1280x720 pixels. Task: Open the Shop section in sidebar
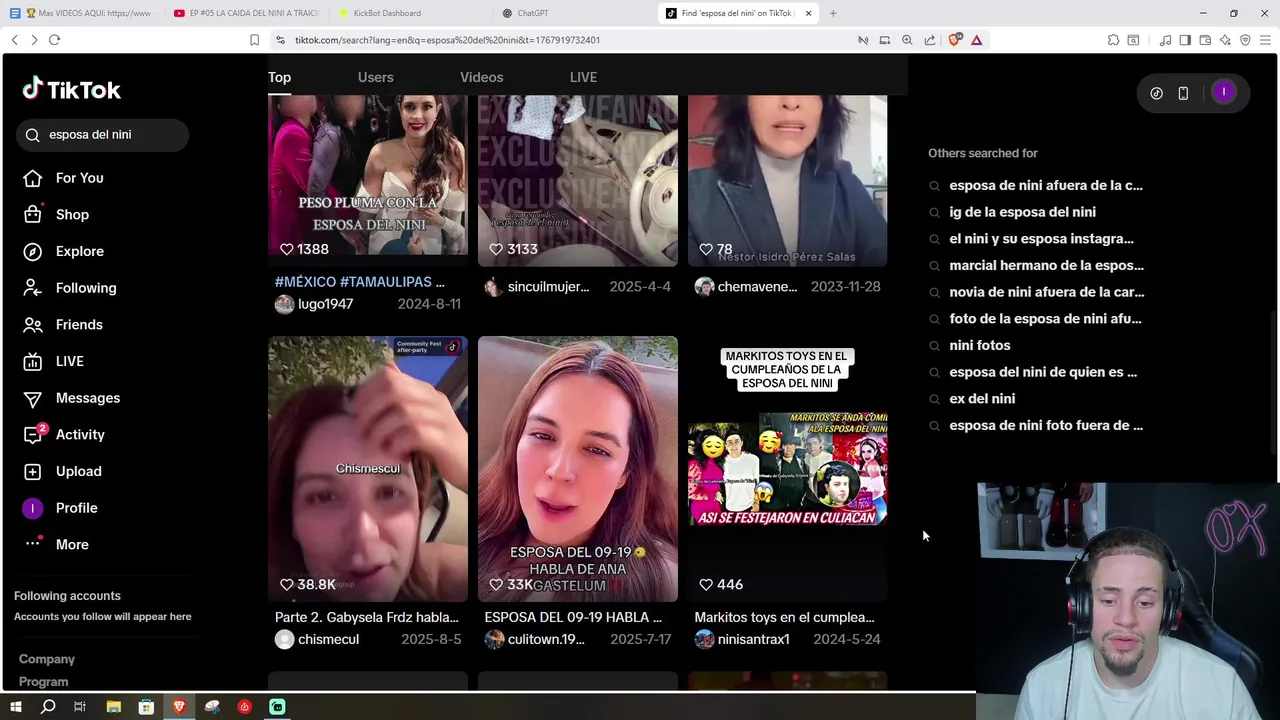pyautogui.click(x=57, y=214)
